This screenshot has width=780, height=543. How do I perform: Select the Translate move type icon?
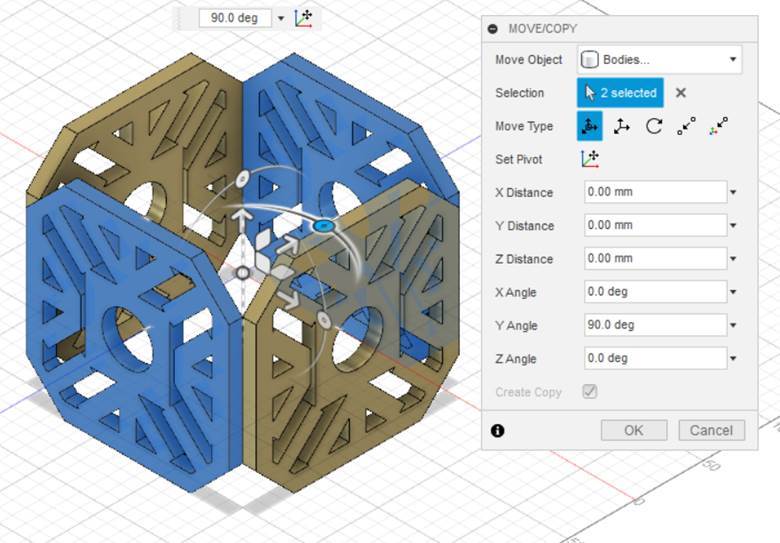tap(621, 126)
